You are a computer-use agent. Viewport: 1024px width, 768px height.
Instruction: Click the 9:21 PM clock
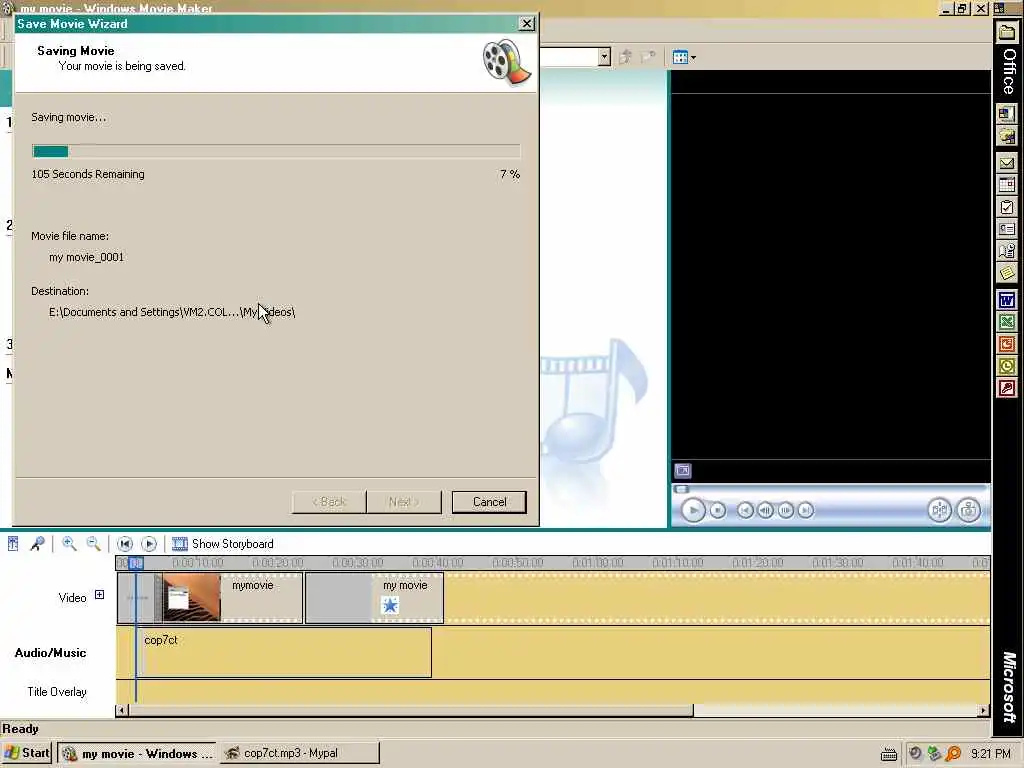coord(991,754)
